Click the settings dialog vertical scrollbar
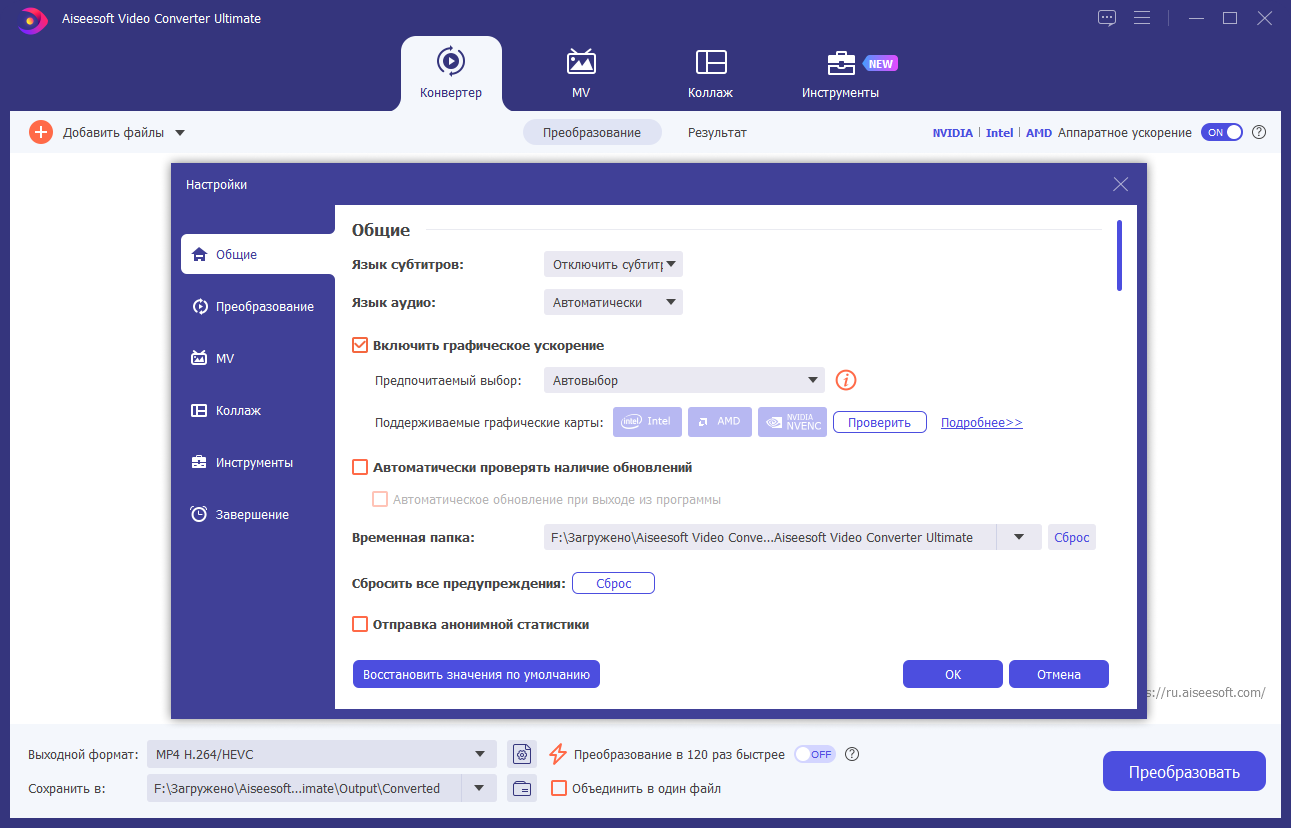The height and width of the screenshot is (828, 1291). click(x=1119, y=256)
